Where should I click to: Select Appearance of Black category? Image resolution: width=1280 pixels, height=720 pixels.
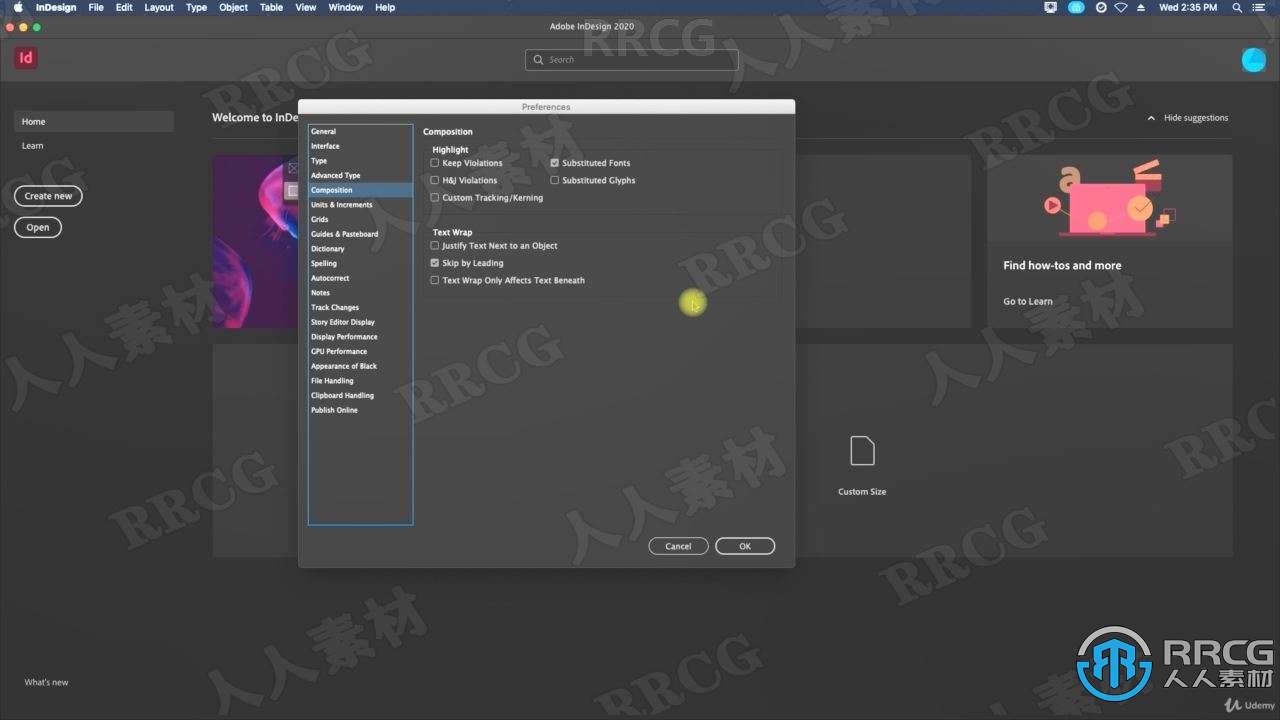(x=360, y=366)
